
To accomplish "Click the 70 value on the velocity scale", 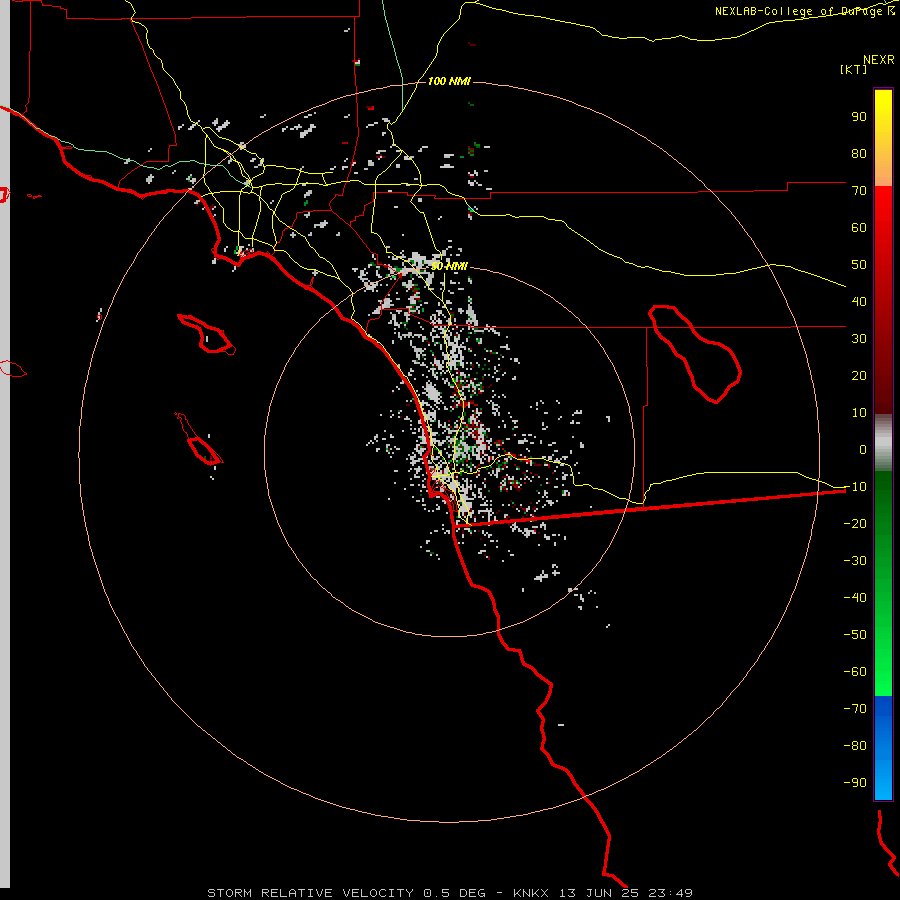I will coord(859,191).
